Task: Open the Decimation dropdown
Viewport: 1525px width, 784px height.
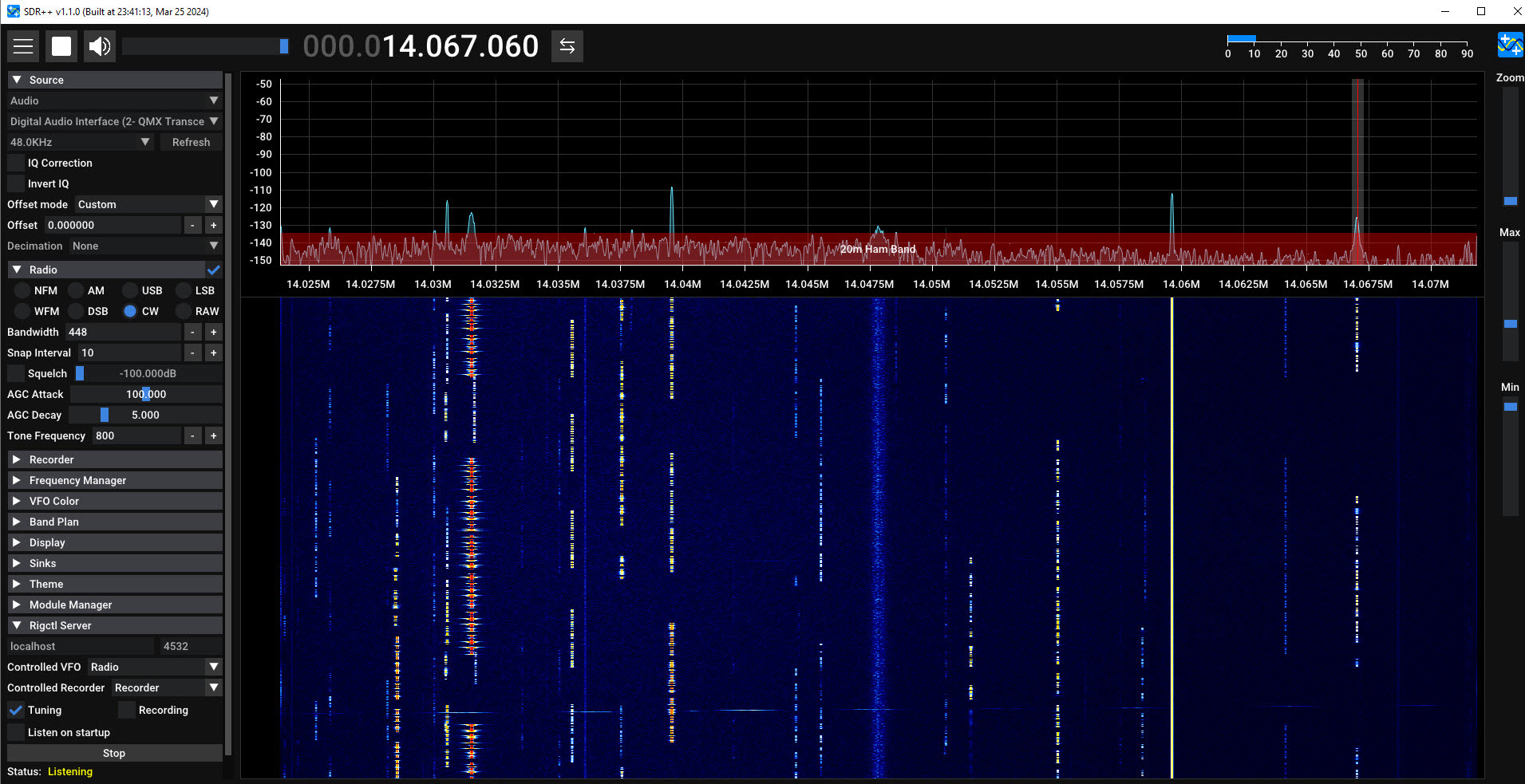Action: click(145, 246)
